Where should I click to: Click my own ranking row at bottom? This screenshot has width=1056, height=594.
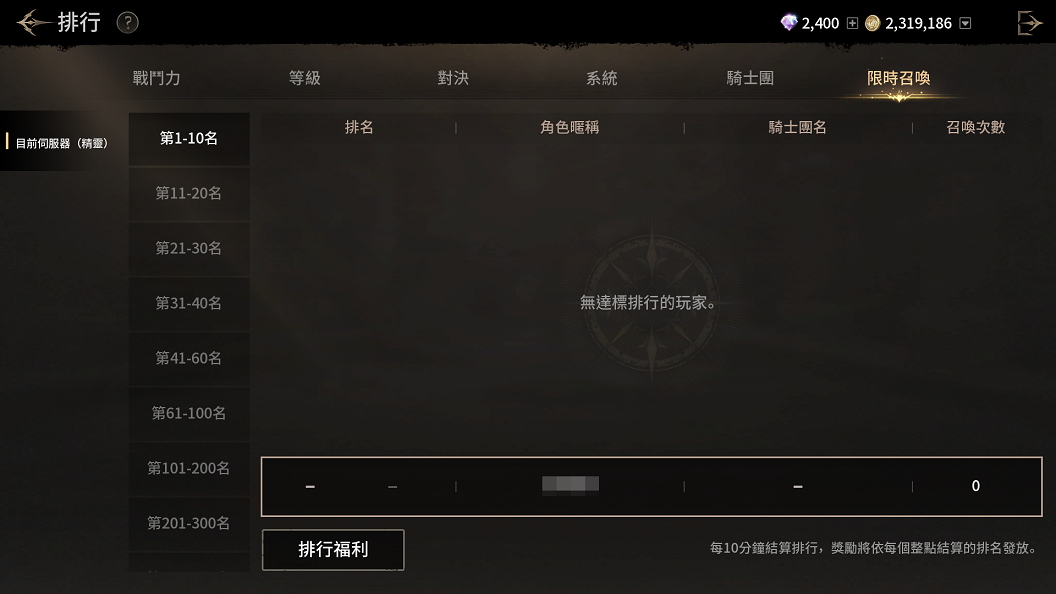[651, 486]
